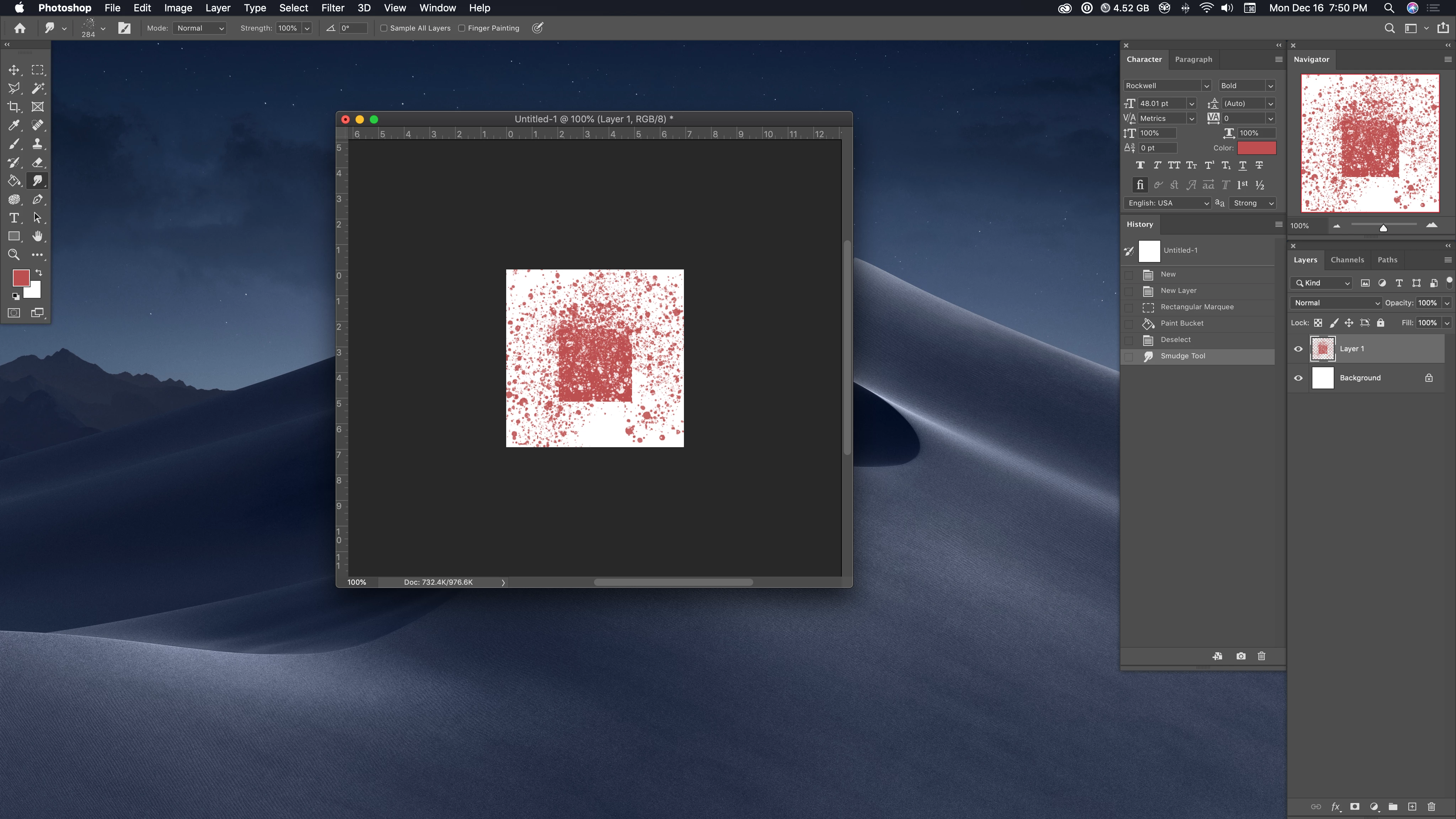Viewport: 1456px width, 819px height.
Task: Click the History panel trash icon
Action: pos(1261,656)
